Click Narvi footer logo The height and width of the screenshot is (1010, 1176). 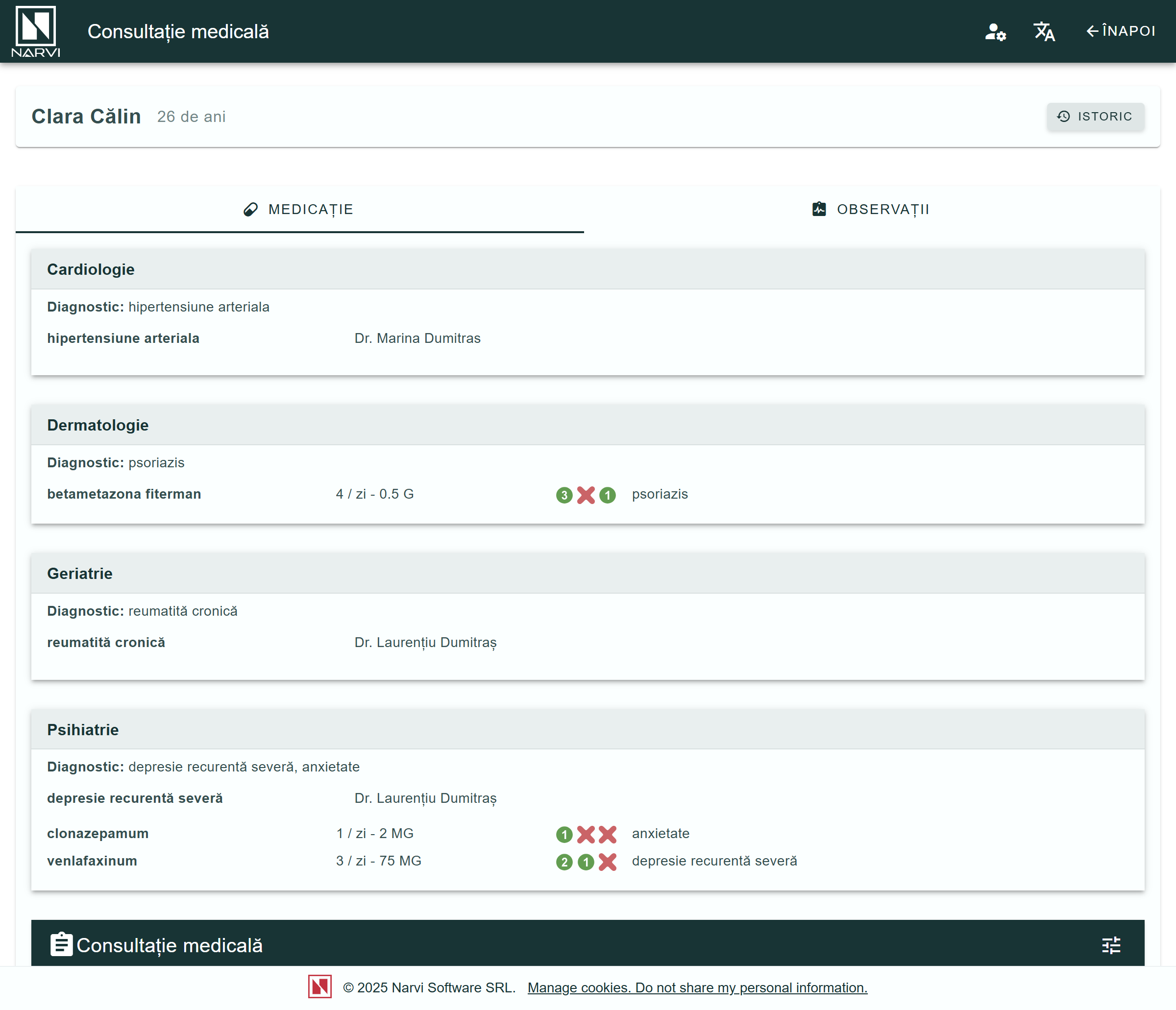click(x=320, y=987)
